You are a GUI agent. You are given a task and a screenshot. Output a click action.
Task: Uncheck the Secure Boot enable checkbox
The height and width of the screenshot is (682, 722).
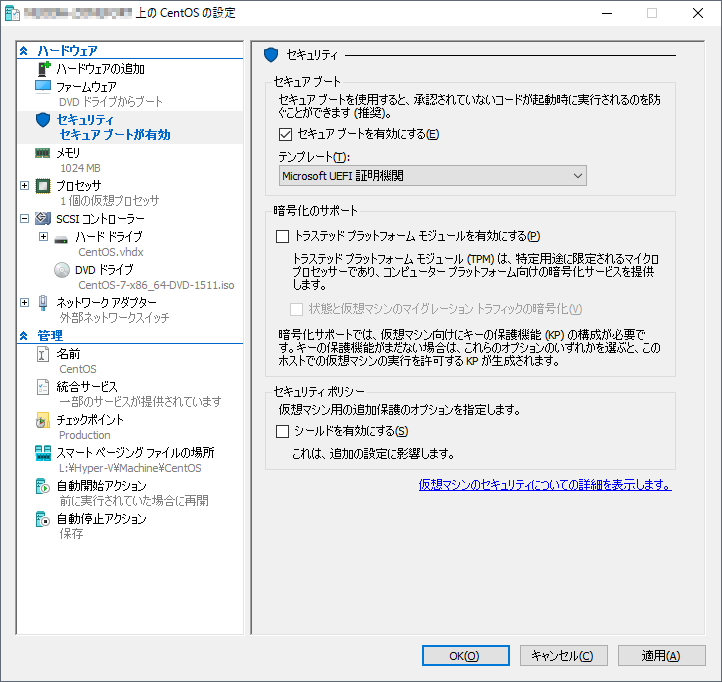point(285,134)
